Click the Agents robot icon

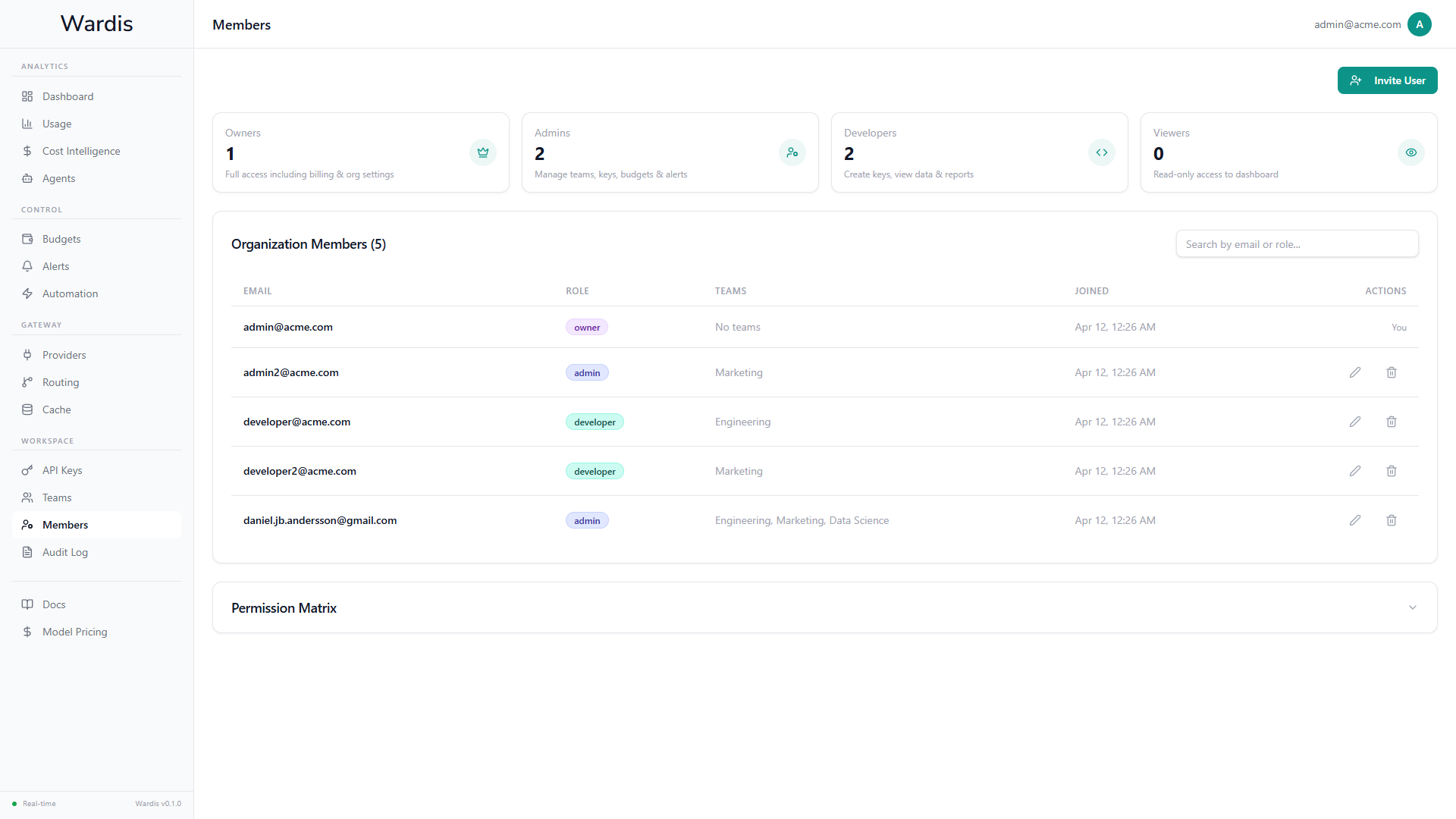tap(27, 178)
